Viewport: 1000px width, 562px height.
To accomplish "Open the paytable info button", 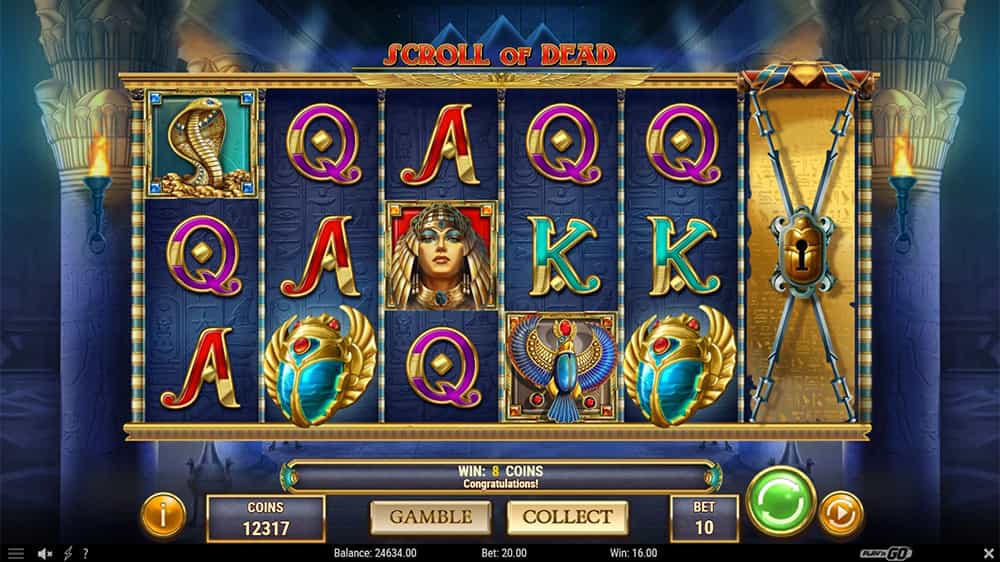I will [163, 515].
